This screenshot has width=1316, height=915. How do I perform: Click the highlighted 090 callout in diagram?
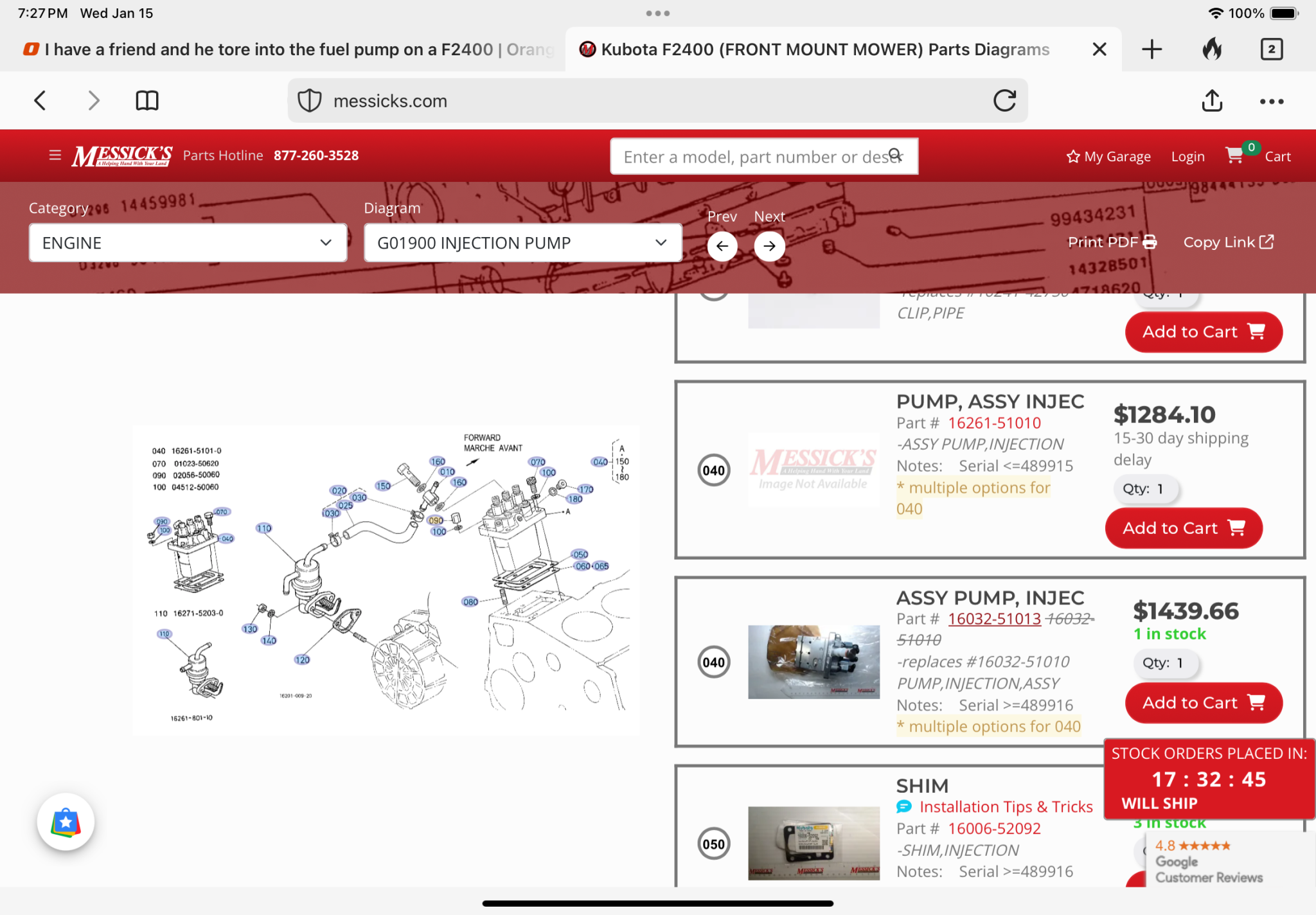(x=436, y=520)
